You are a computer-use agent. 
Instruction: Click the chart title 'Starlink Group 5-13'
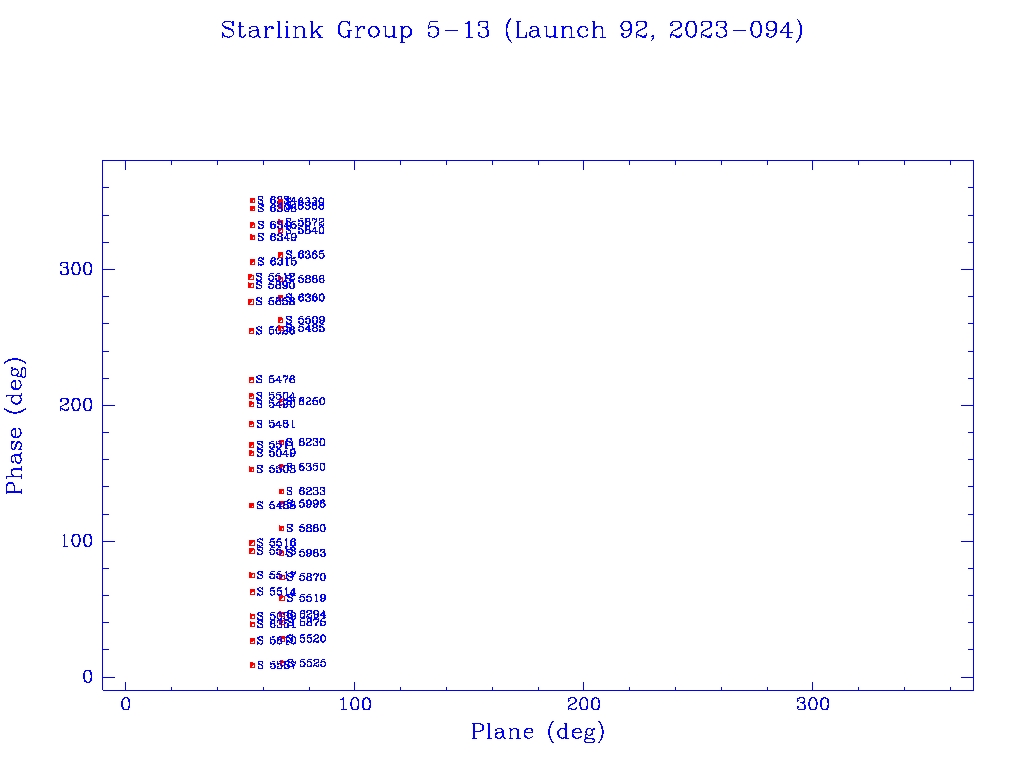pyautogui.click(x=355, y=31)
